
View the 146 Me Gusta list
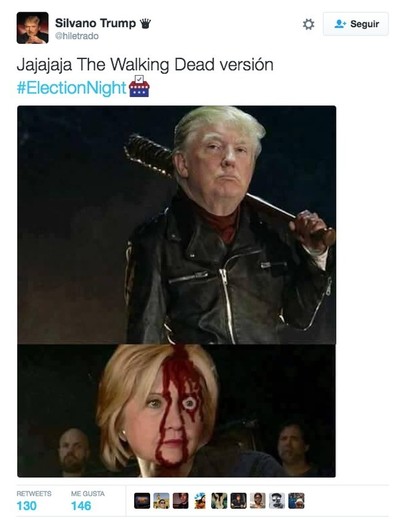87,501
